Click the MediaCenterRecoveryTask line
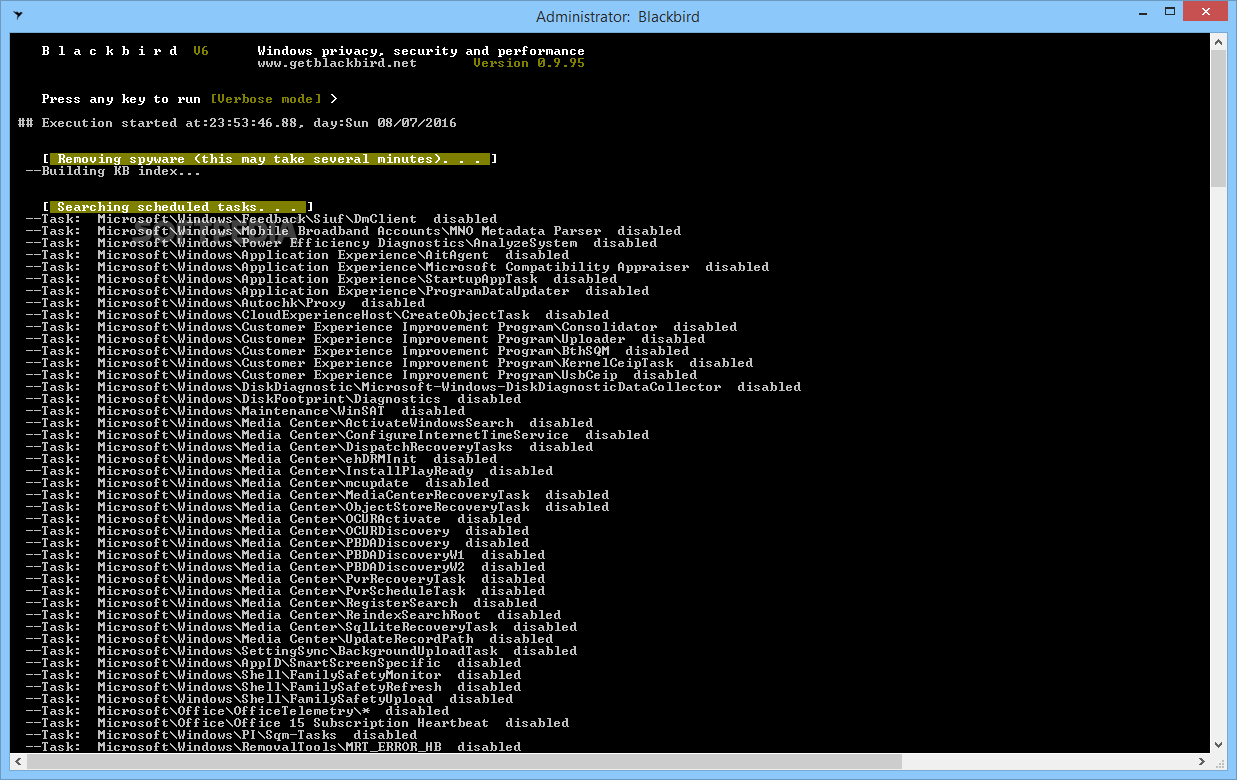This screenshot has width=1237, height=780. [x=317, y=495]
